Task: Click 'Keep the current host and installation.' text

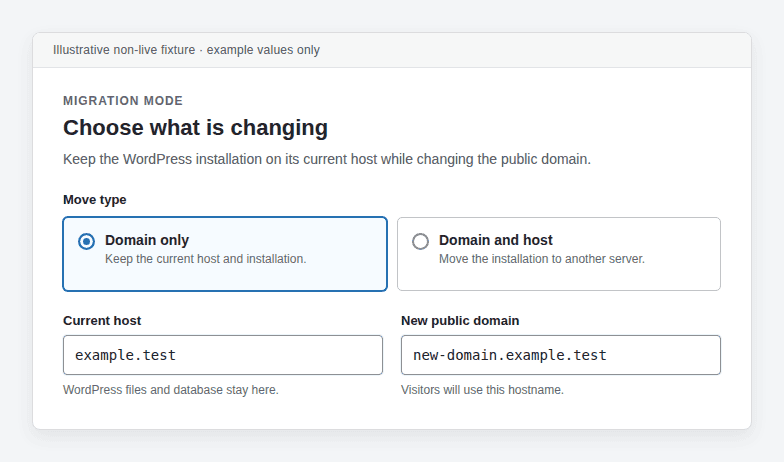Action: pos(206,259)
